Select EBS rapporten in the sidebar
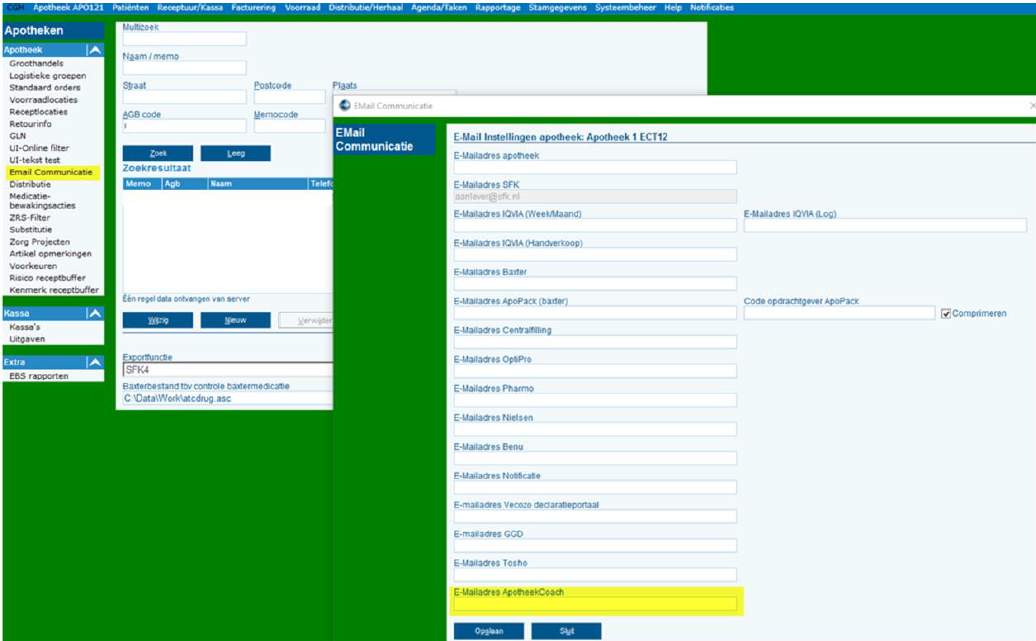Screen dimensions: 1036x641 click(x=38, y=376)
